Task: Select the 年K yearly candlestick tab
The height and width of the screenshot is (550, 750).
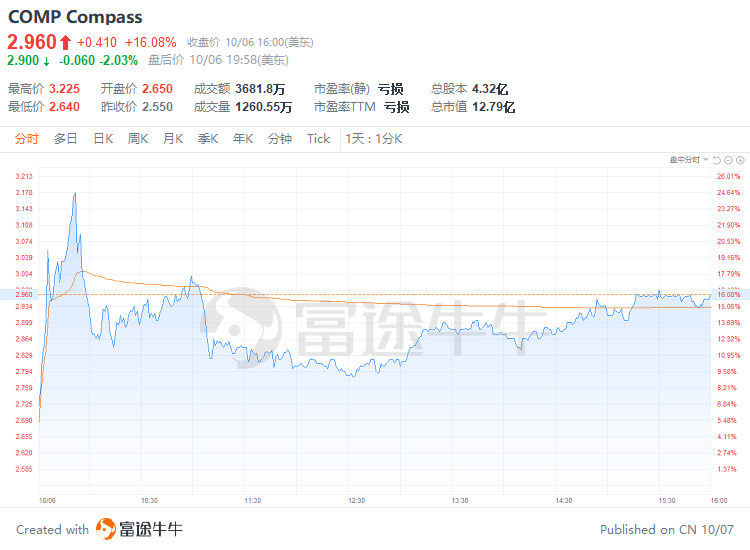Action: 243,139
